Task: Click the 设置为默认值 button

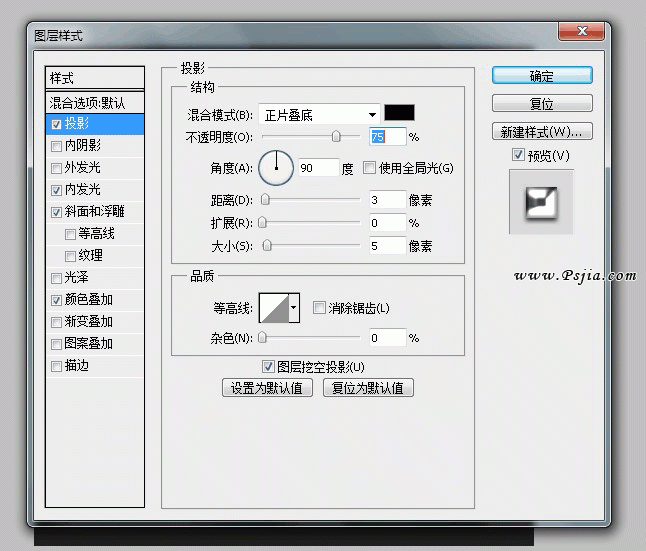Action: 267,388
